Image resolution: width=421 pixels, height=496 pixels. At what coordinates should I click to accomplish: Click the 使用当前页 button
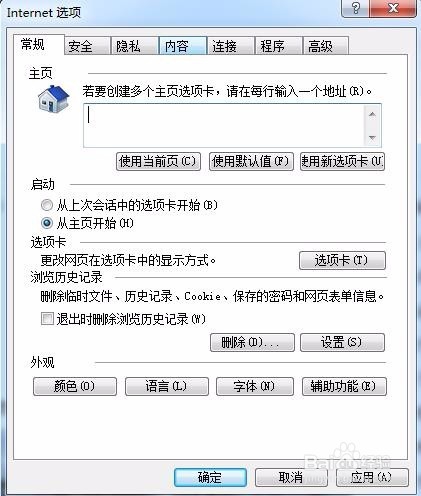pyautogui.click(x=158, y=162)
